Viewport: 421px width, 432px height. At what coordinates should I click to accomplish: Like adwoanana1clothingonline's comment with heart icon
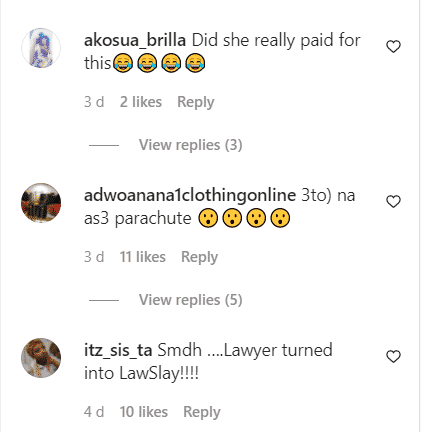click(x=393, y=202)
